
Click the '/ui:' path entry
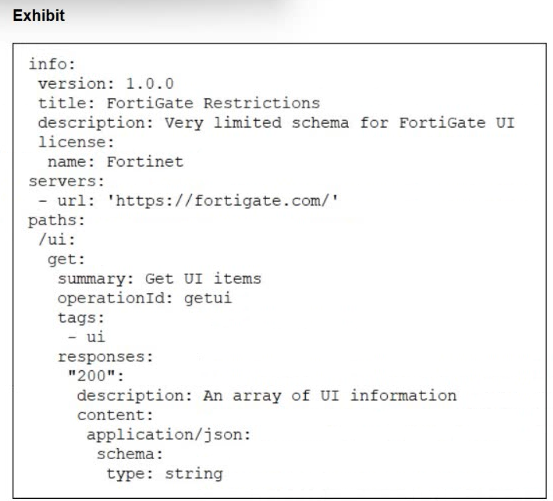[x=57, y=240]
